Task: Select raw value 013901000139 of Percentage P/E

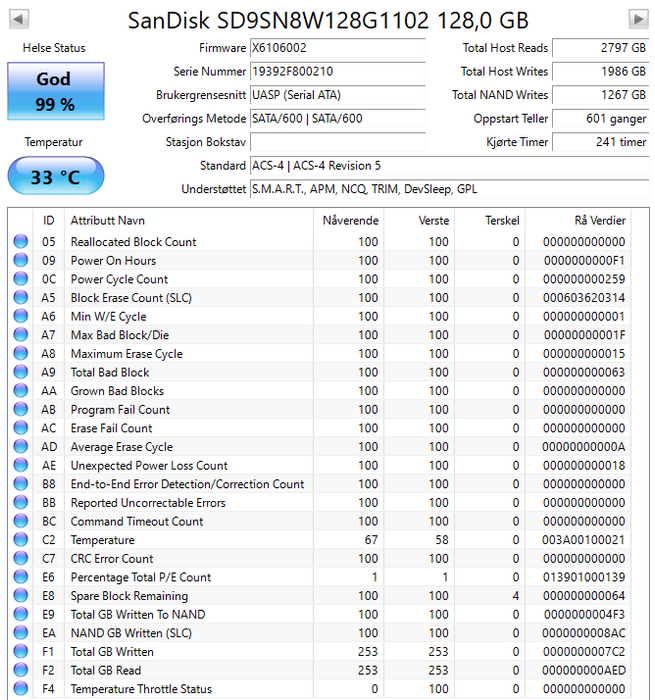Action: click(x=584, y=577)
